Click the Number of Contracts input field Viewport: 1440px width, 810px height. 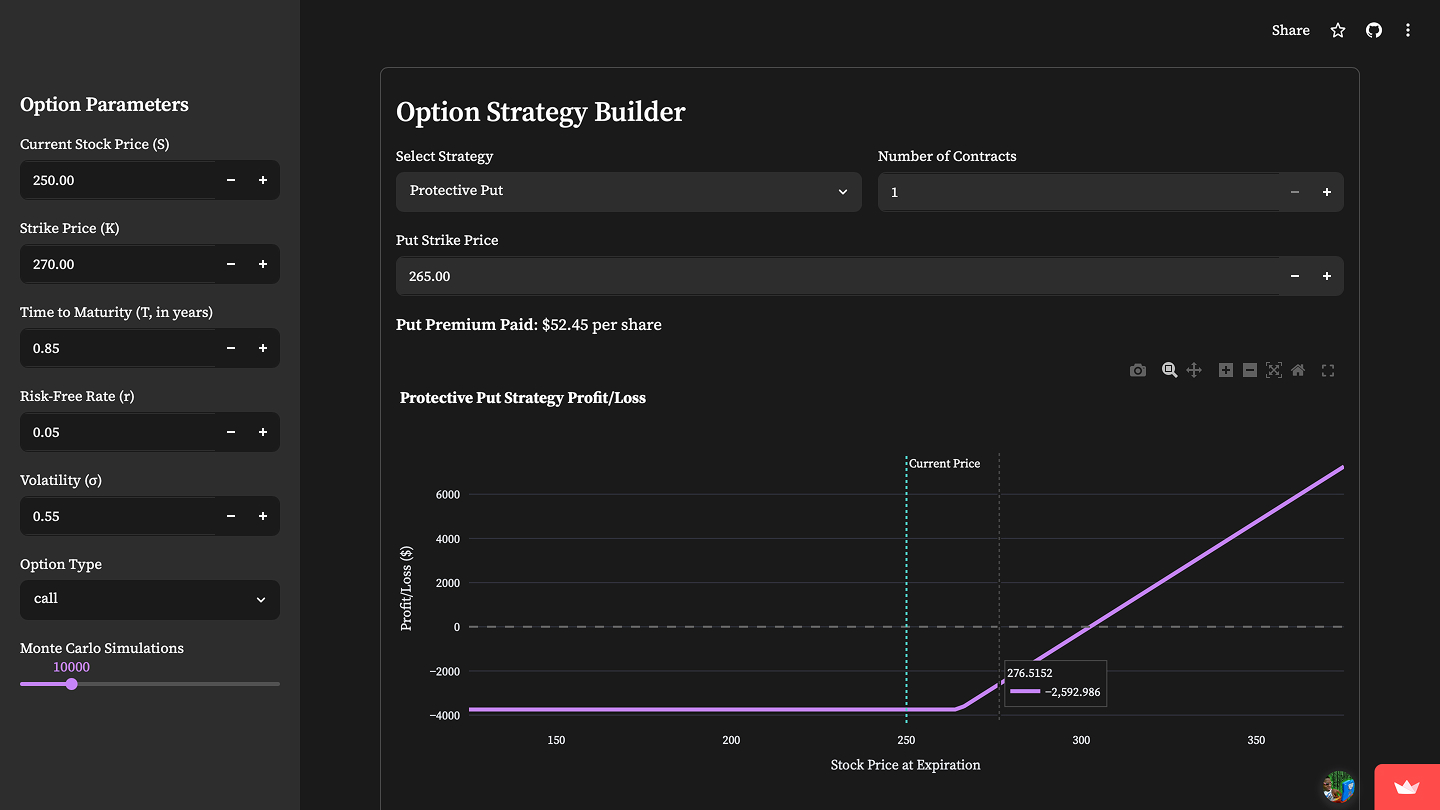pyautogui.click(x=1079, y=192)
